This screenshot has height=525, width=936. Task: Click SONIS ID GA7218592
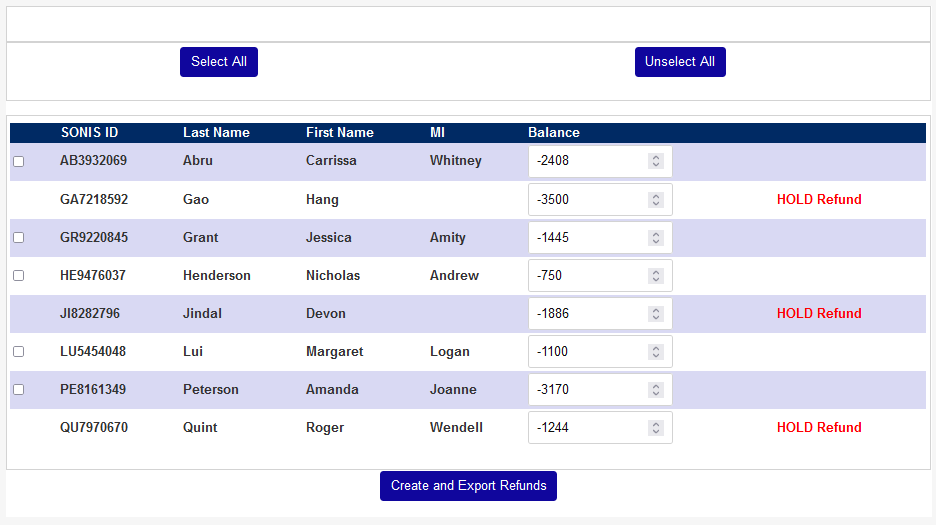point(94,199)
